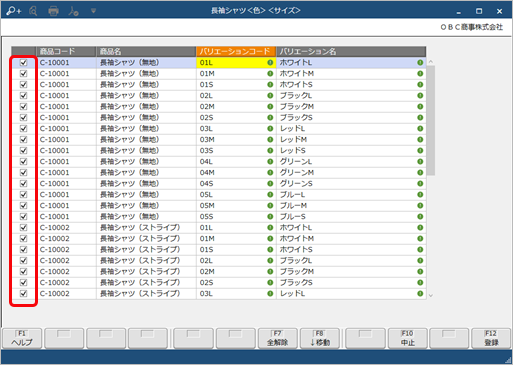The image size is (513, 365).
Task: Click the ブルーL variation name cell
Action: coord(351,195)
